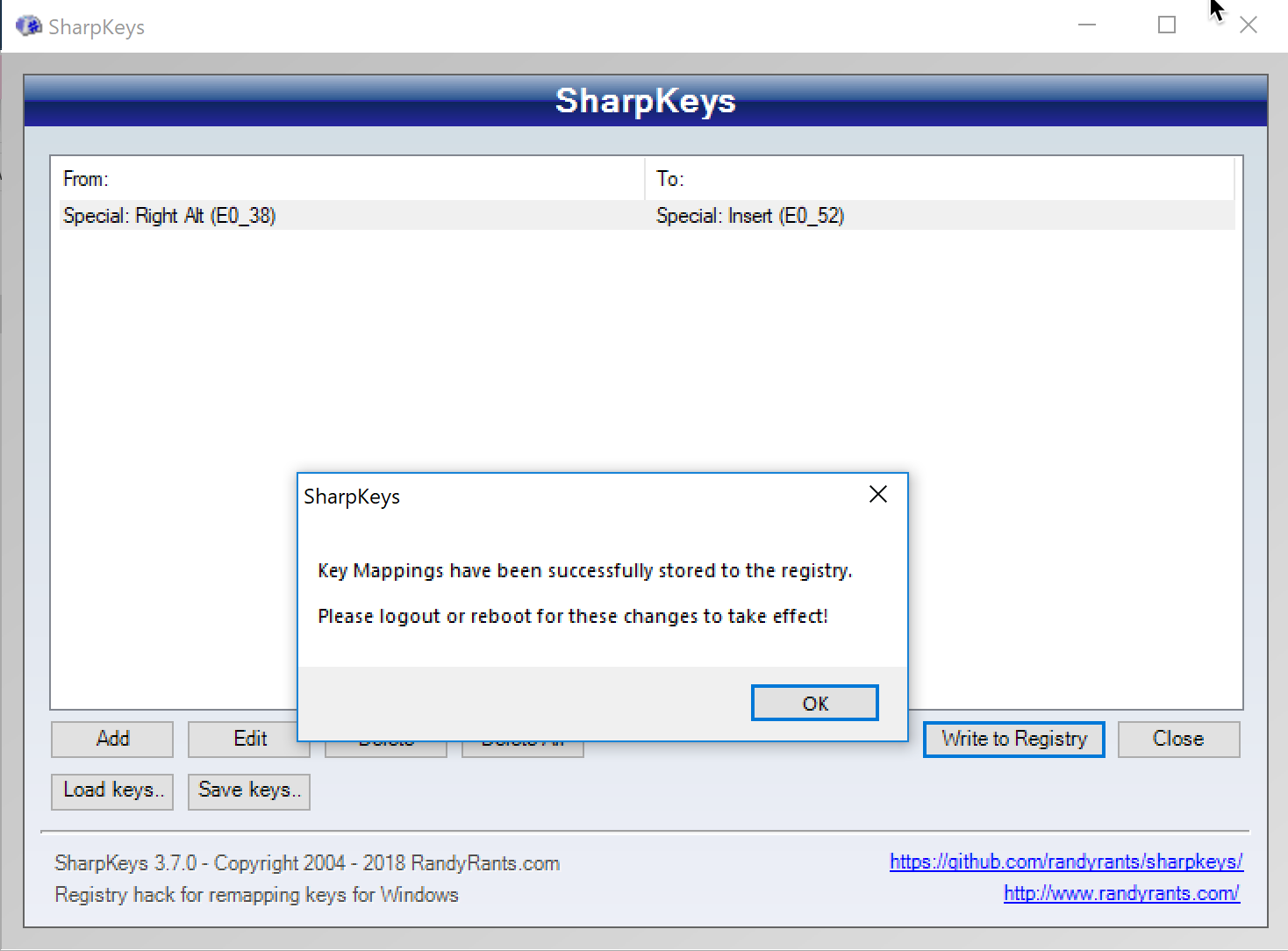Open the github.com/randyrants/sharpkeys link

click(x=1066, y=862)
